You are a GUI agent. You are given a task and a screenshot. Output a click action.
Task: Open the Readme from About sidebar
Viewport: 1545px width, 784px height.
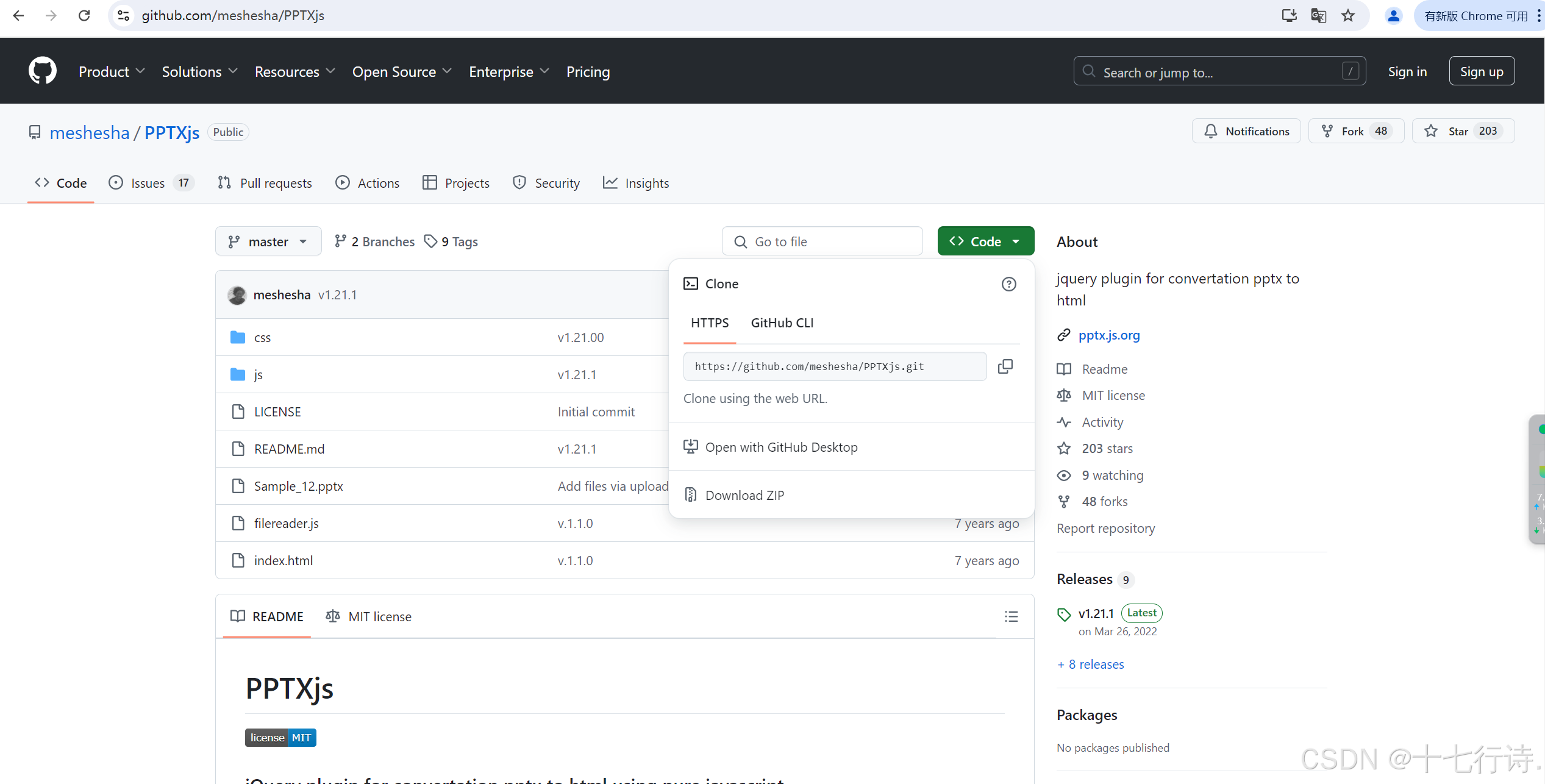tap(1104, 369)
